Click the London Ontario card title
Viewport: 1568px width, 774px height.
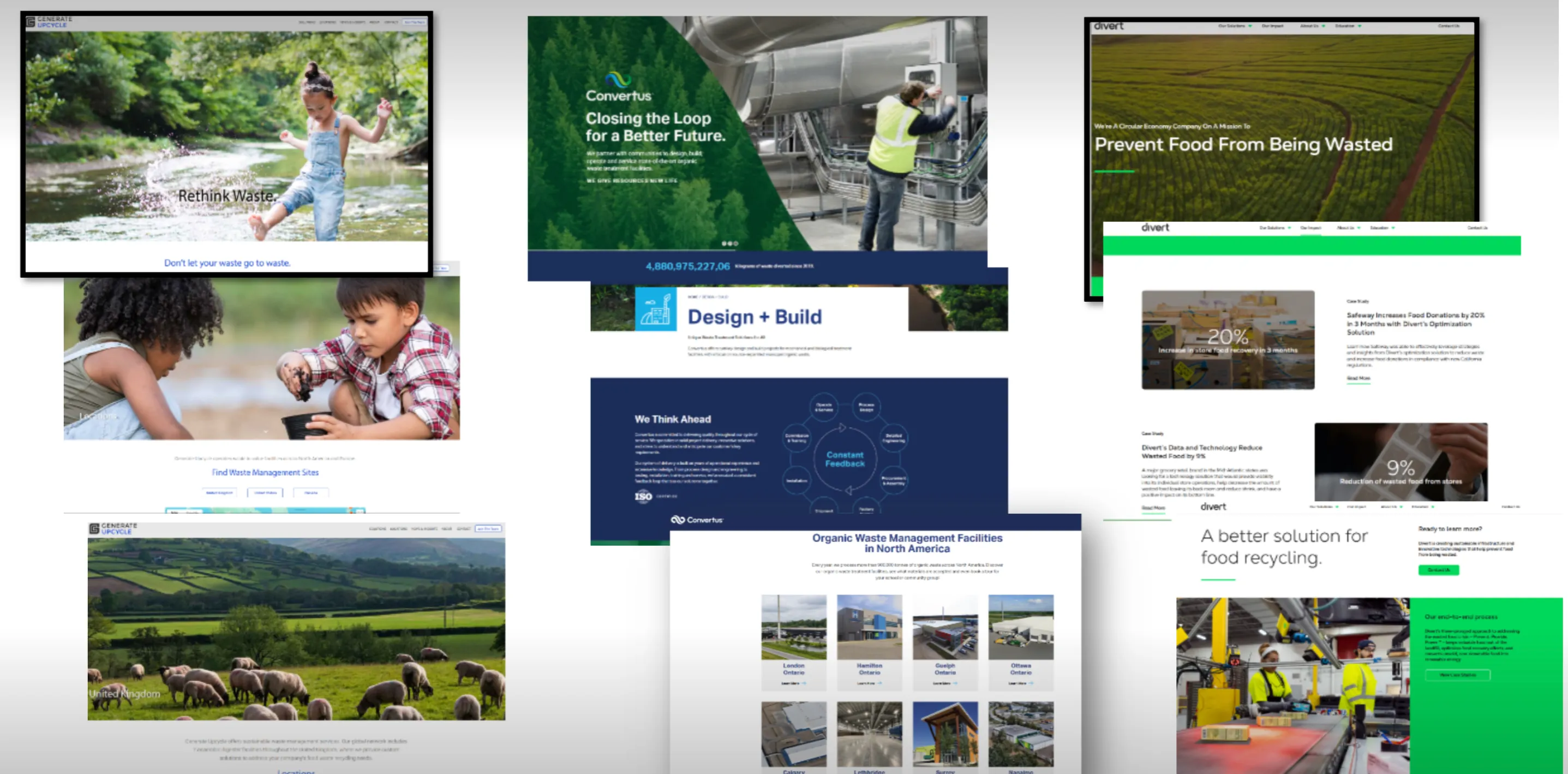[x=794, y=669]
